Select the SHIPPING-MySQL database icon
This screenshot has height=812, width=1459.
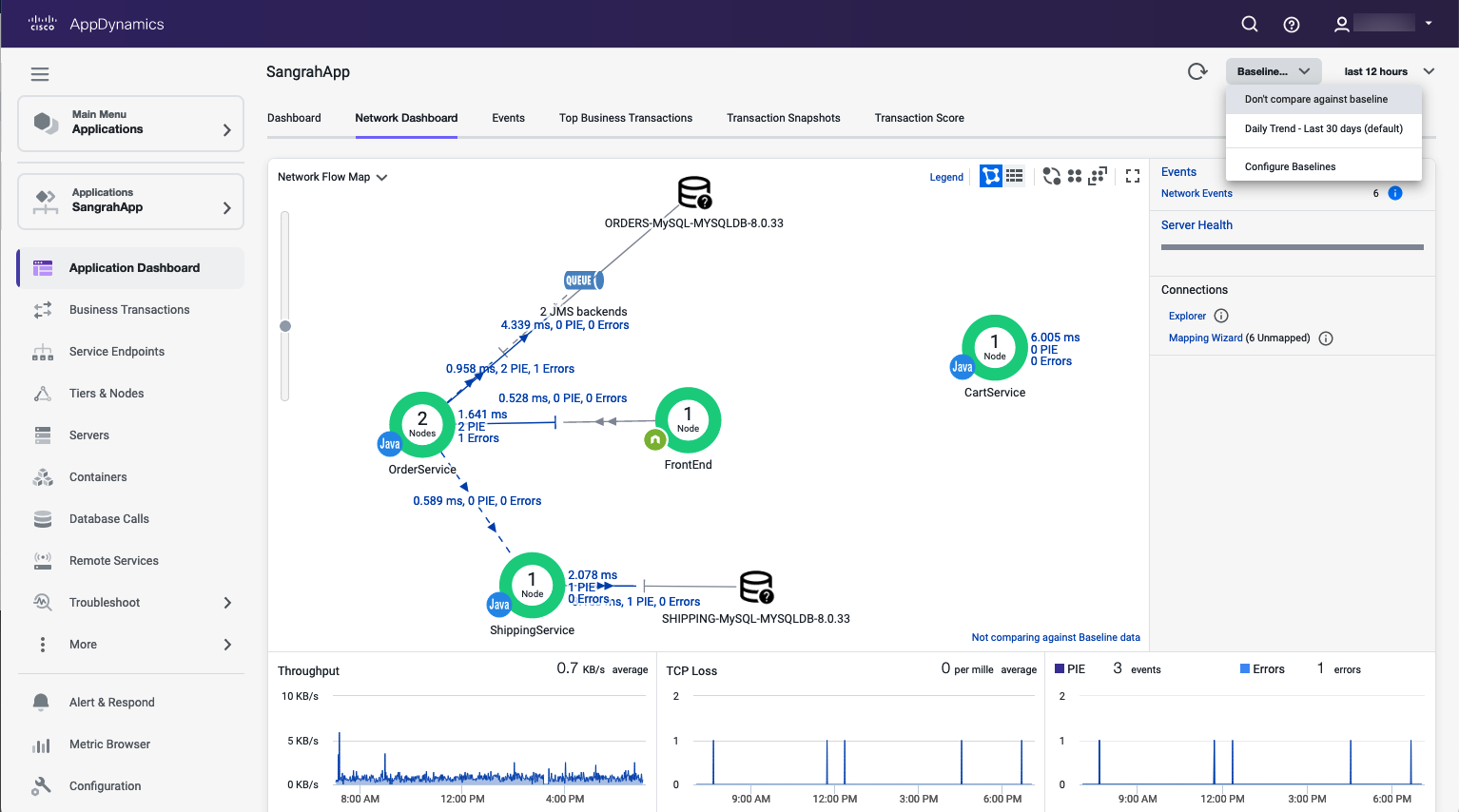pyautogui.click(x=757, y=587)
